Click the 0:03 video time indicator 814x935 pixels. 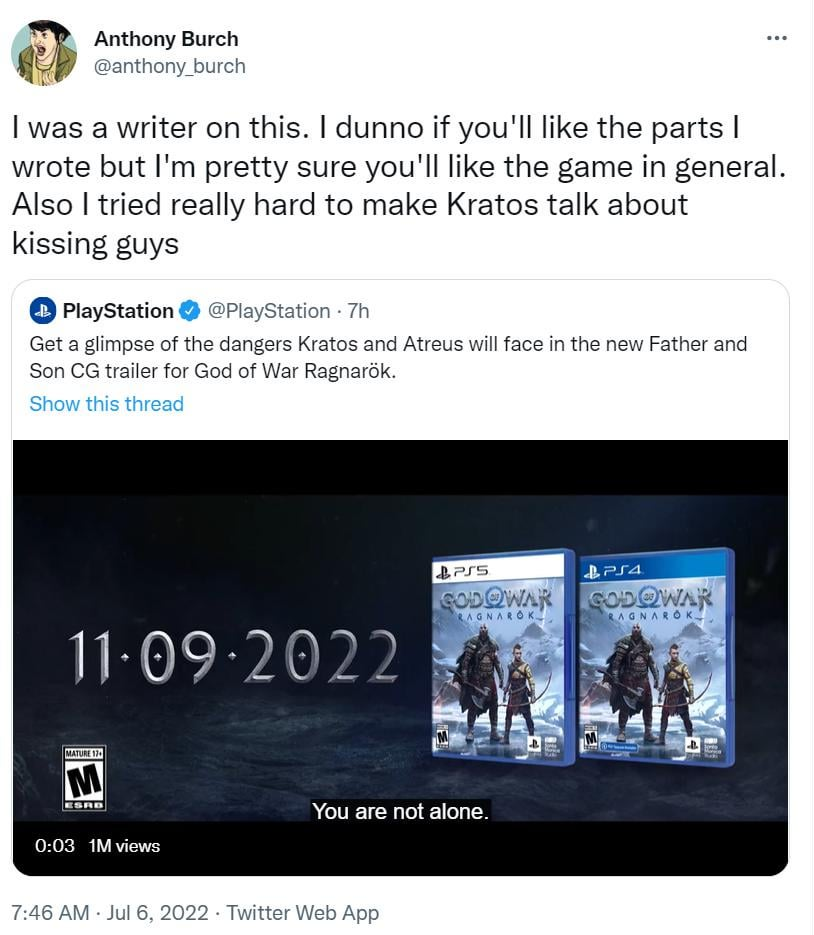(x=55, y=846)
